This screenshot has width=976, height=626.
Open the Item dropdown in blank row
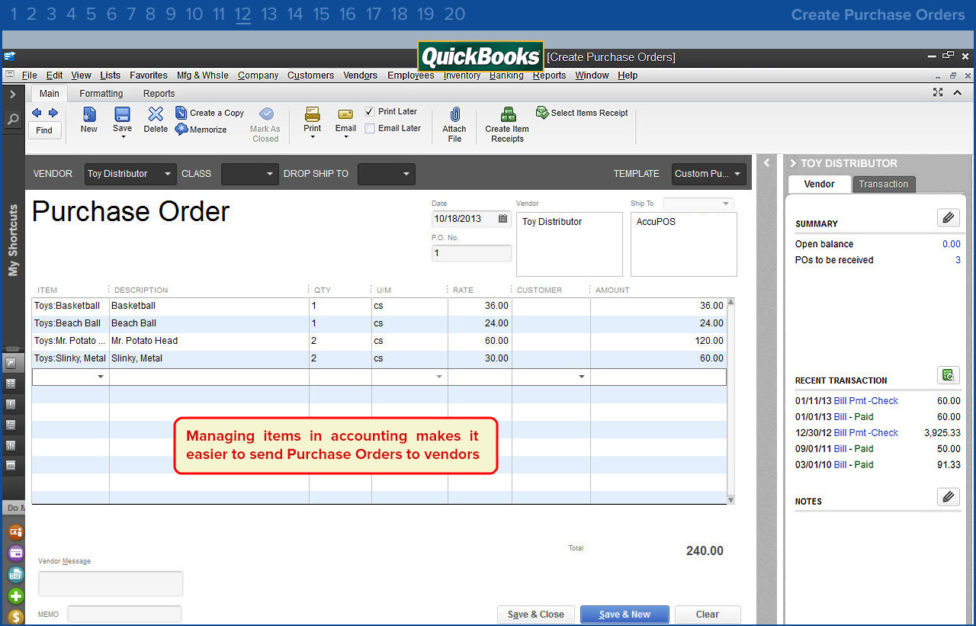click(100, 376)
